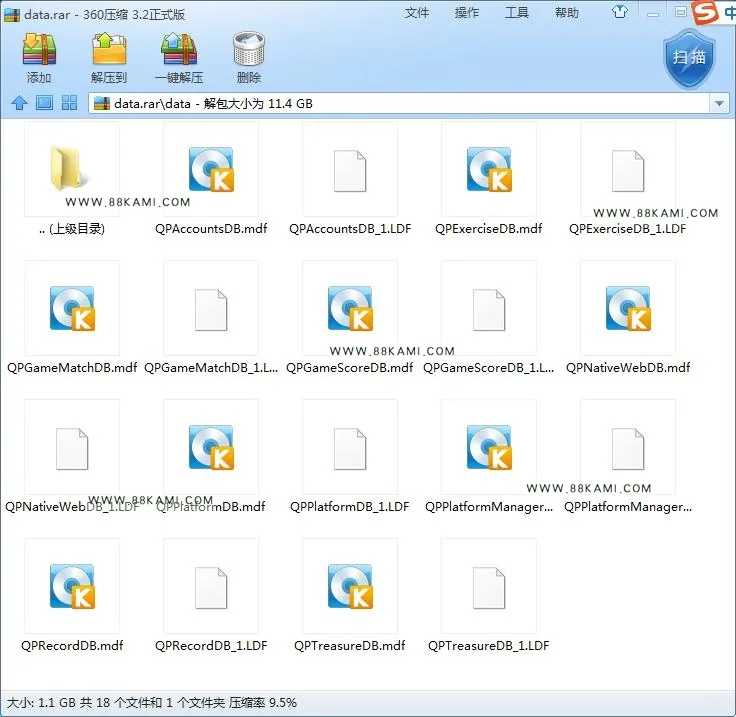The height and width of the screenshot is (717, 736).
Task: Click the 一键解压 one-click extract icon
Action: (x=179, y=57)
